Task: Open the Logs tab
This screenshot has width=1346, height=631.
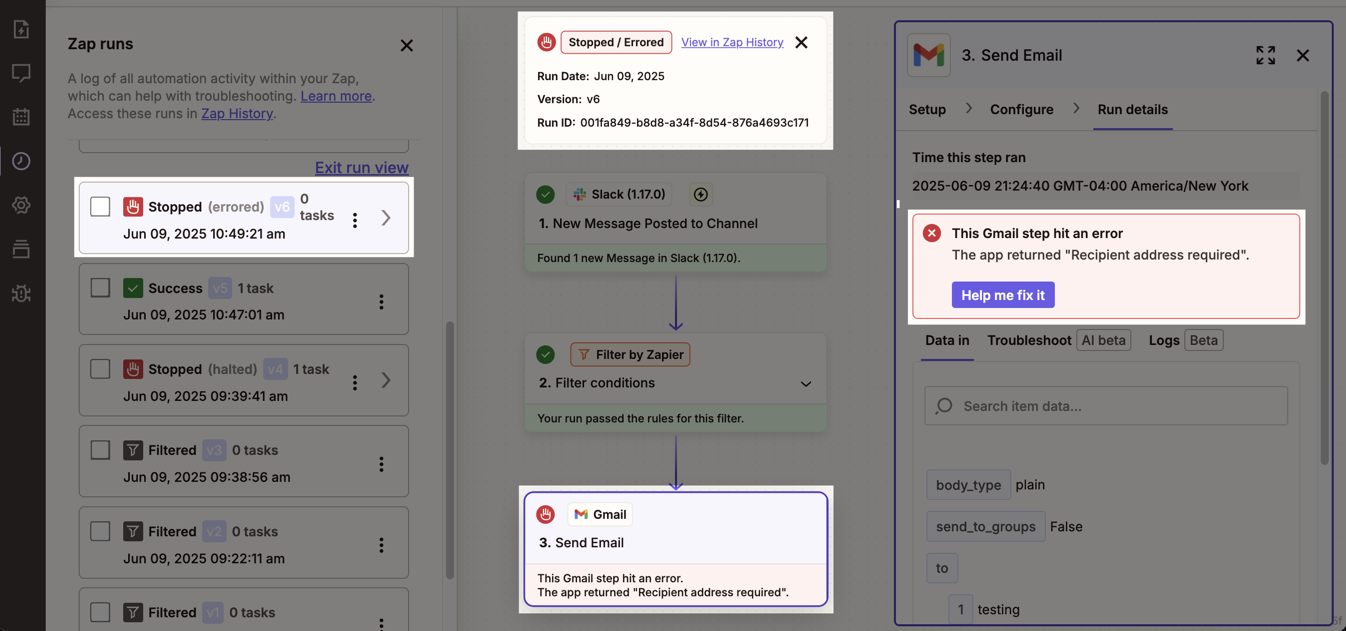Action: click(1186, 340)
